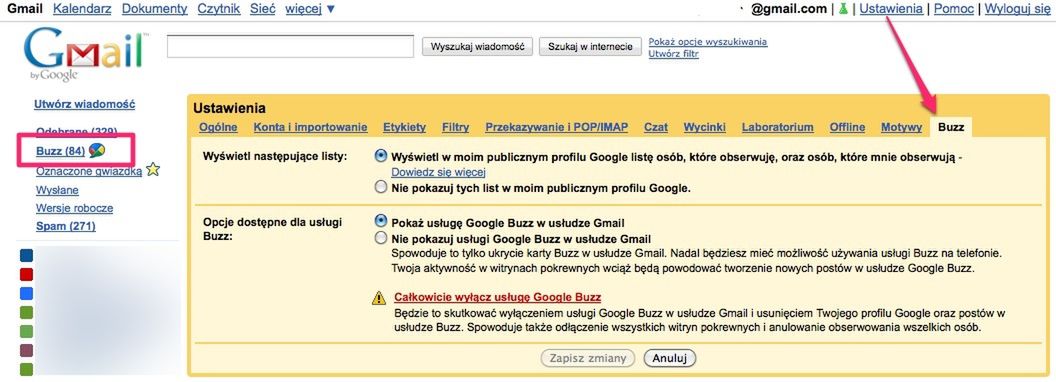Switch to the Offline tab
The height and width of the screenshot is (382, 1056).
pos(847,127)
